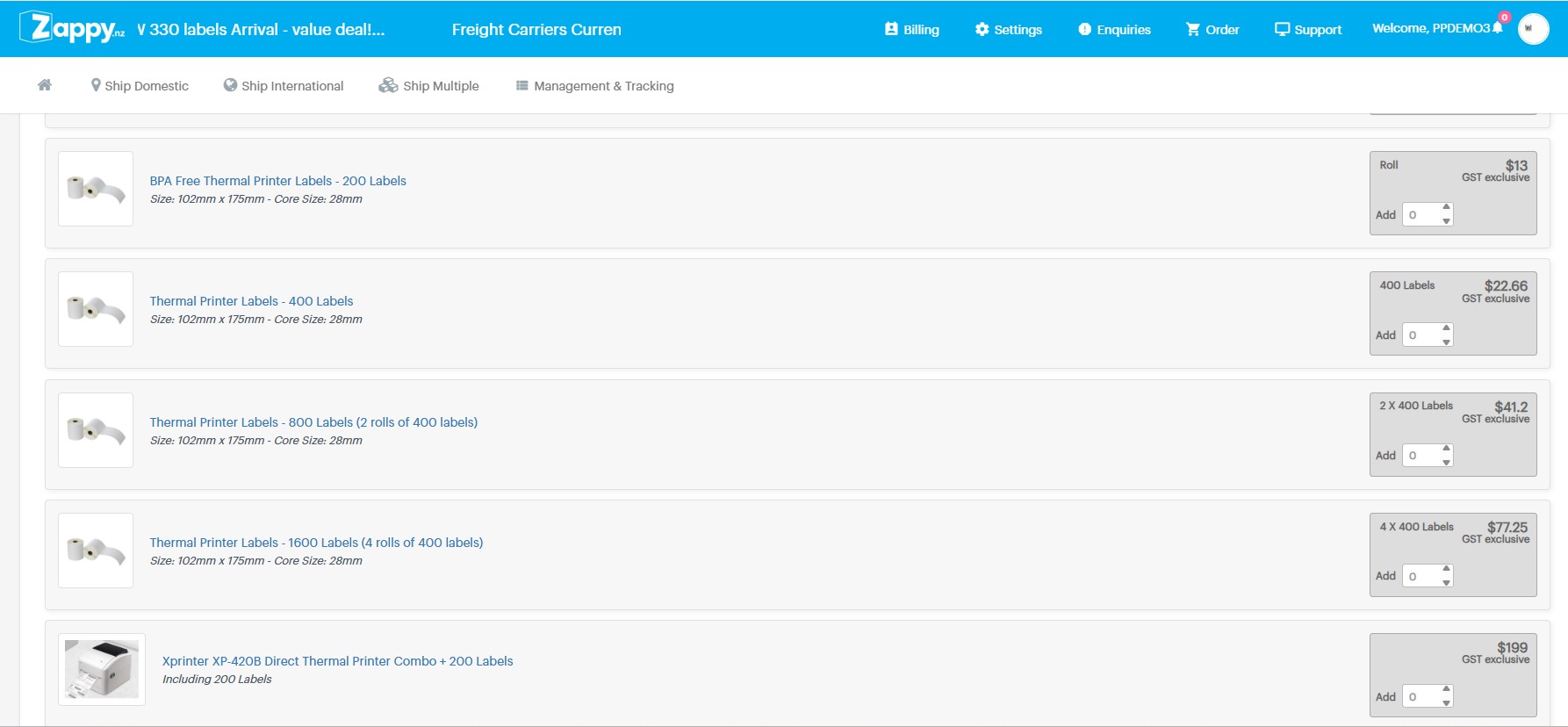
Task: Decrease quantity for the $77.25 4 X 400 Labels
Action: point(1446,582)
